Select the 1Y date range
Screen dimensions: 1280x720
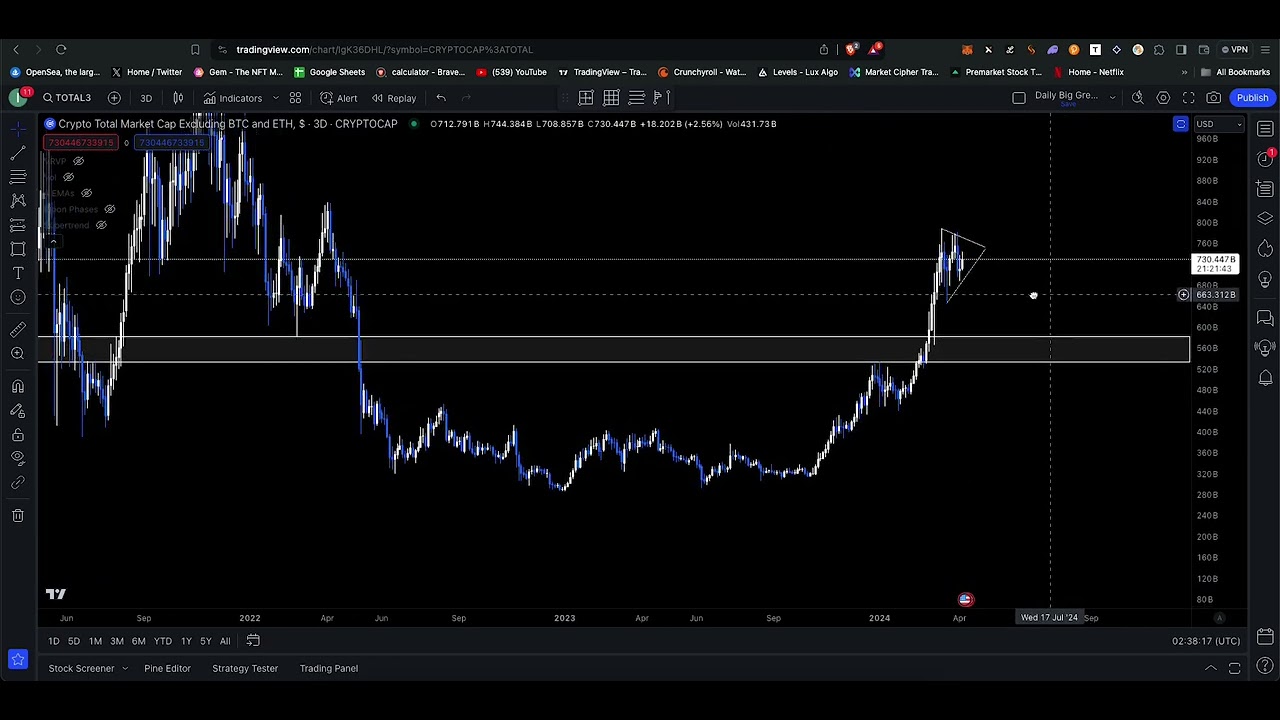pyautogui.click(x=186, y=641)
